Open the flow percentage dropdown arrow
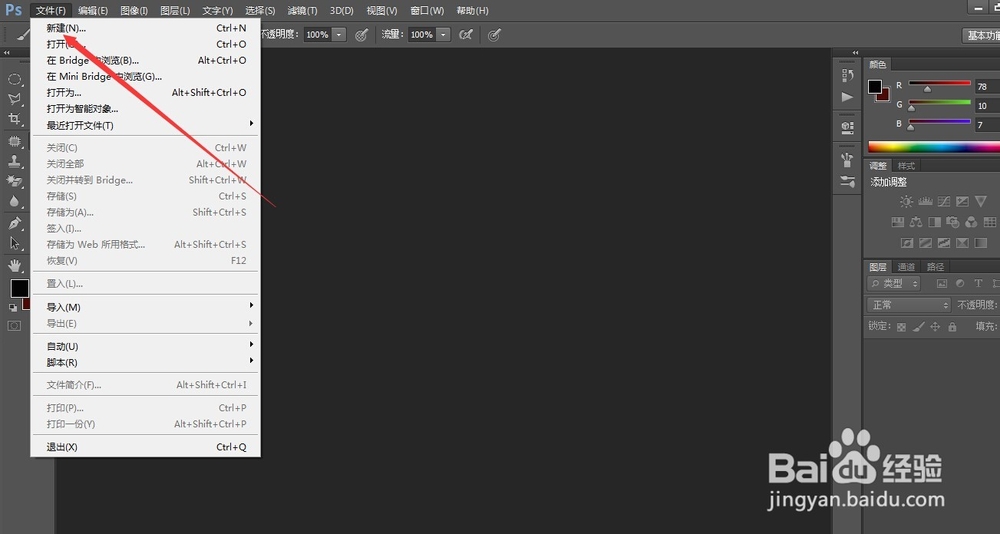This screenshot has height=534, width=1000. (x=444, y=35)
